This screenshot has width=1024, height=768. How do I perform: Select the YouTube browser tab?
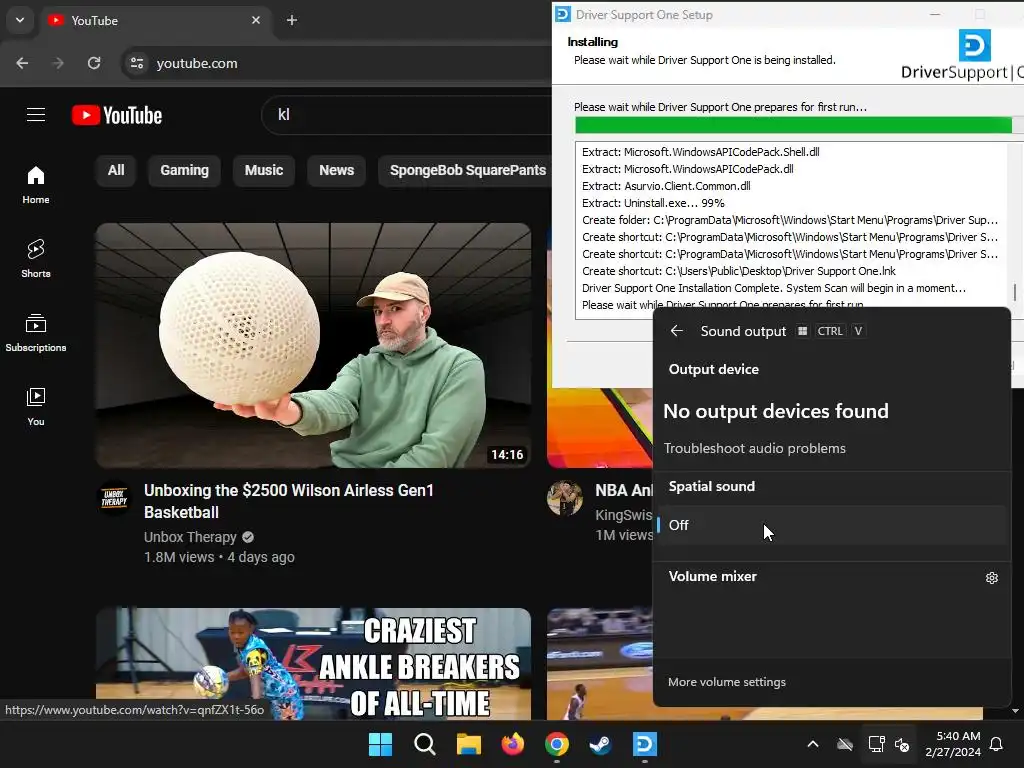point(157,20)
